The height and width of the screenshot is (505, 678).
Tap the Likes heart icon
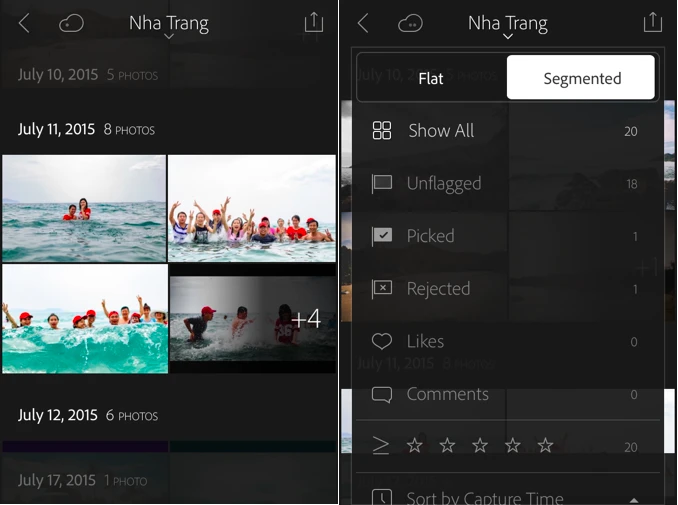pos(382,341)
